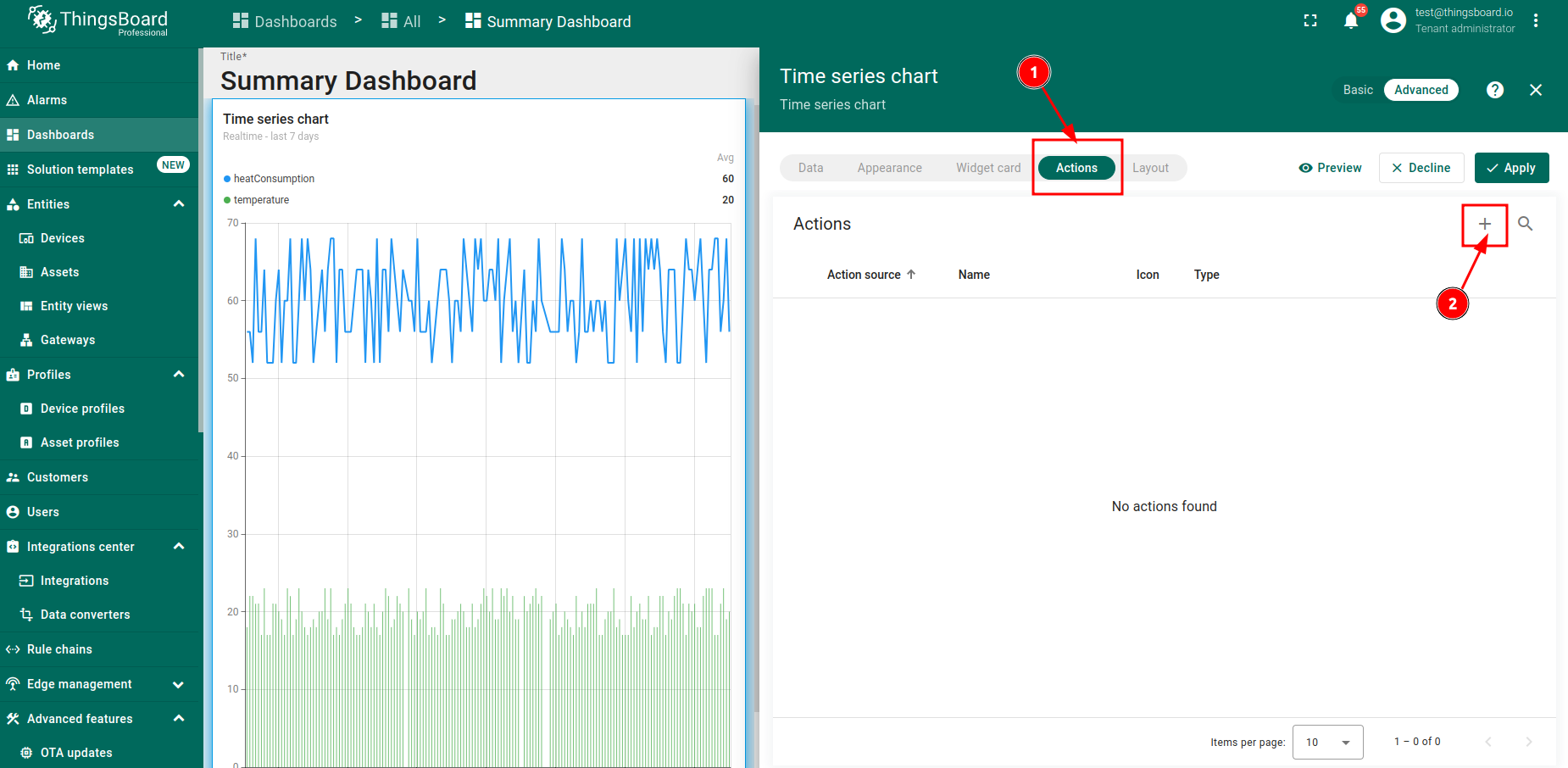
Task: Open the user account avatar menu
Action: pyautogui.click(x=1393, y=20)
